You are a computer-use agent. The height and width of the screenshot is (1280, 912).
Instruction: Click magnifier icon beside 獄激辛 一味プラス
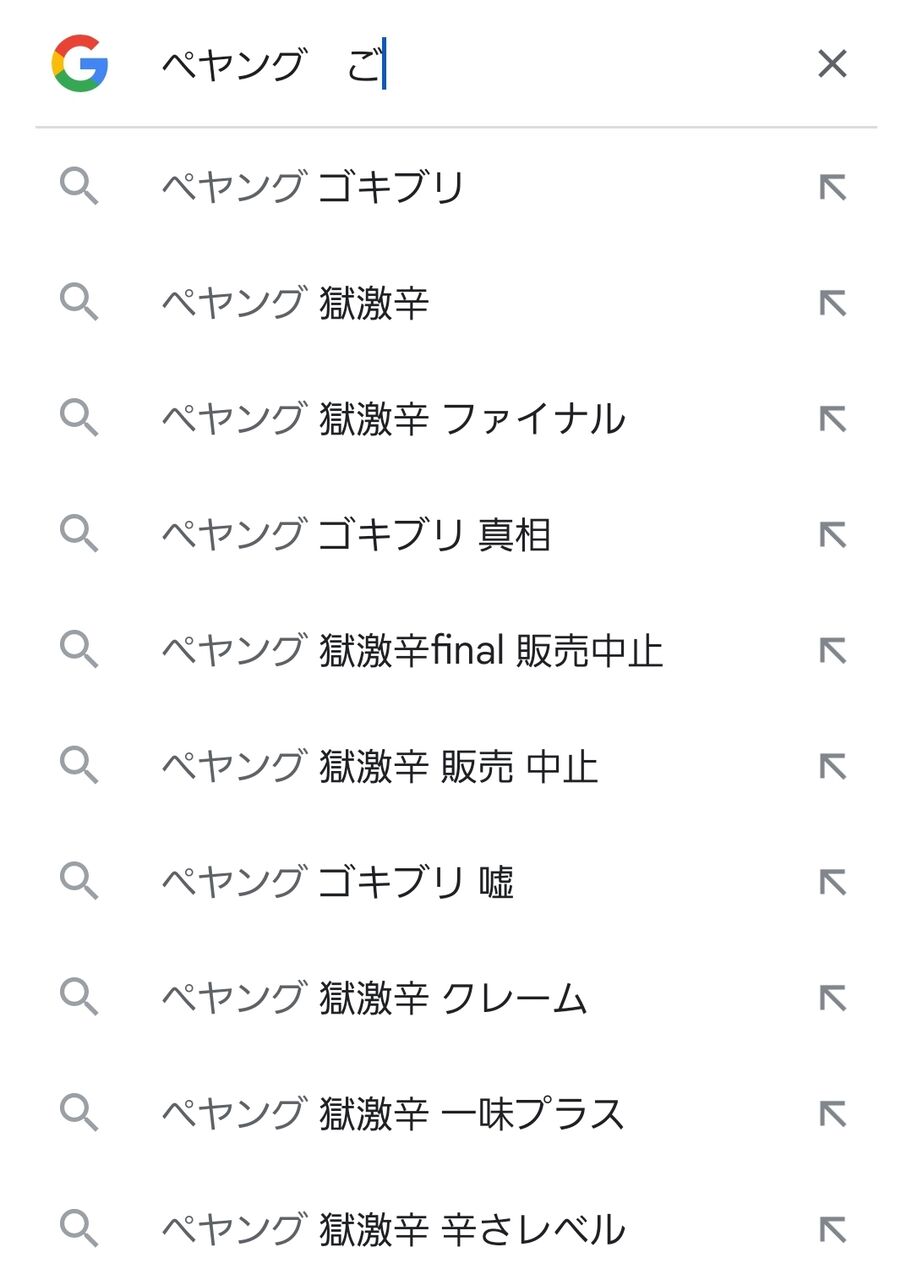(79, 1115)
